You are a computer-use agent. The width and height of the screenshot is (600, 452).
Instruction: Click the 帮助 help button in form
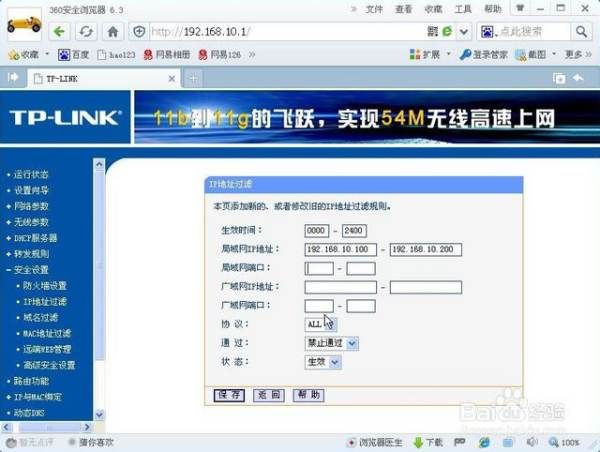pyautogui.click(x=309, y=395)
